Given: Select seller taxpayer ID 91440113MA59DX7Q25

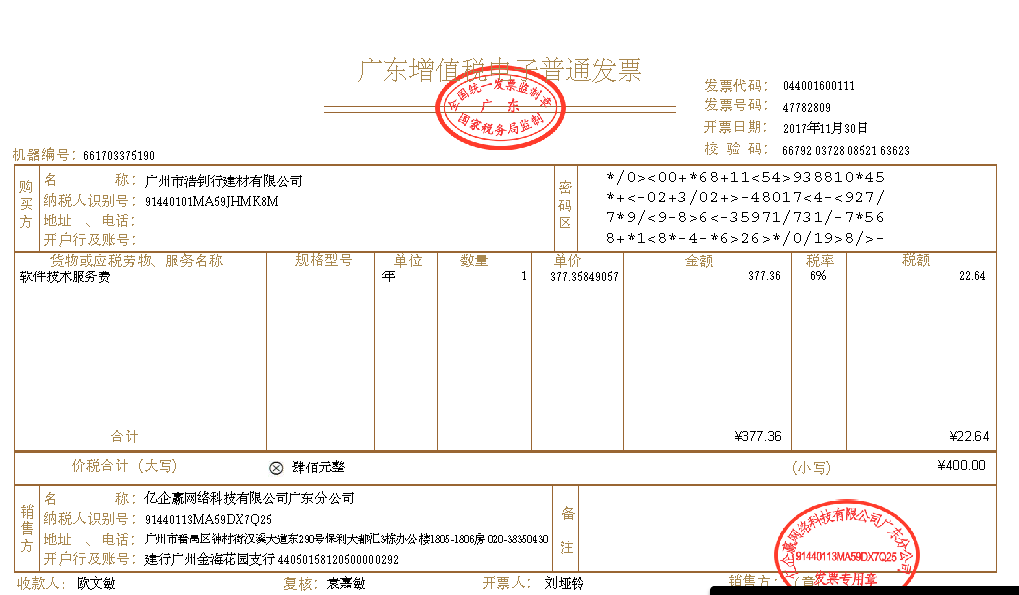Looking at the screenshot, I should (209, 520).
